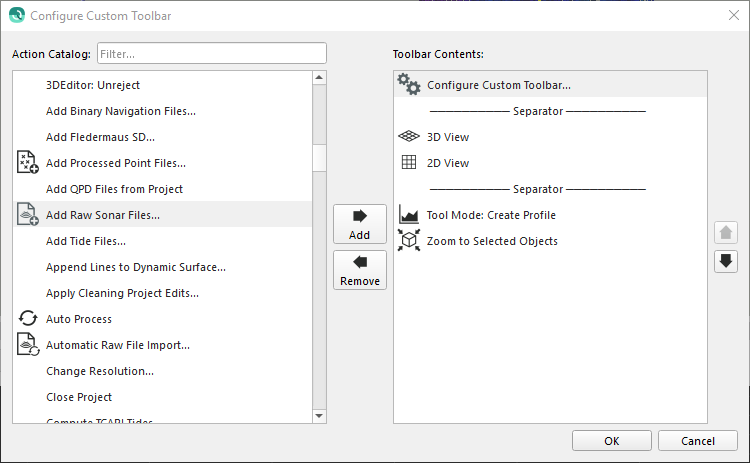Move item down with the down arrow
Screen dimensions: 750x463
tap(726, 261)
